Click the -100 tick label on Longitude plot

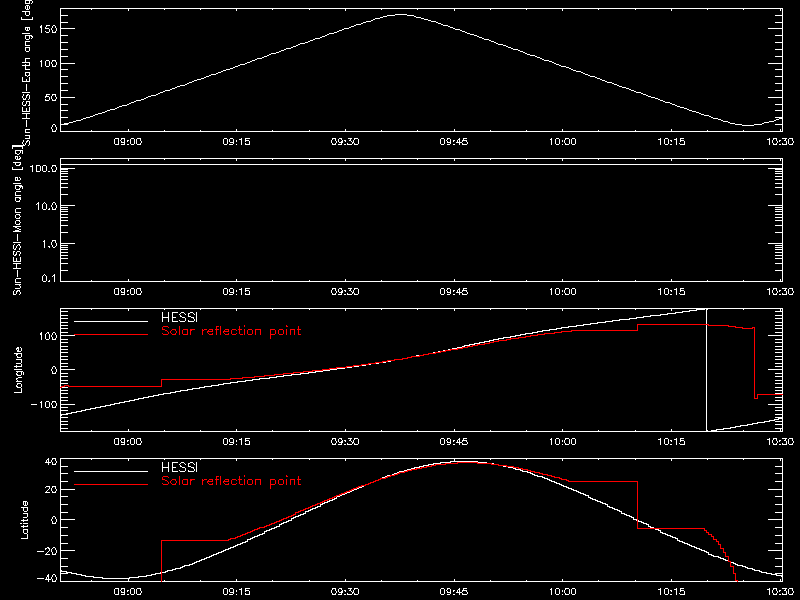[x=44, y=404]
